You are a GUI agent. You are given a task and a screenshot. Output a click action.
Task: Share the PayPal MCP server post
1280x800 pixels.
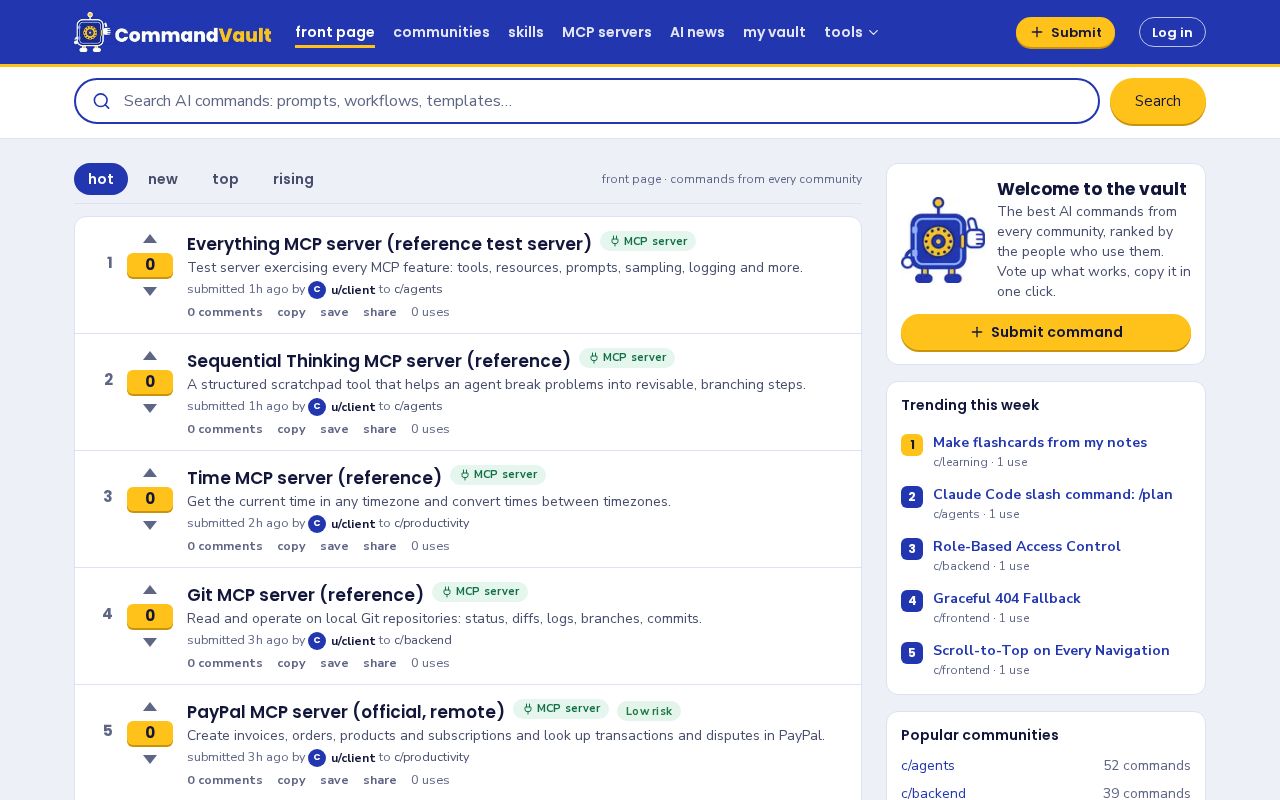[x=380, y=780]
